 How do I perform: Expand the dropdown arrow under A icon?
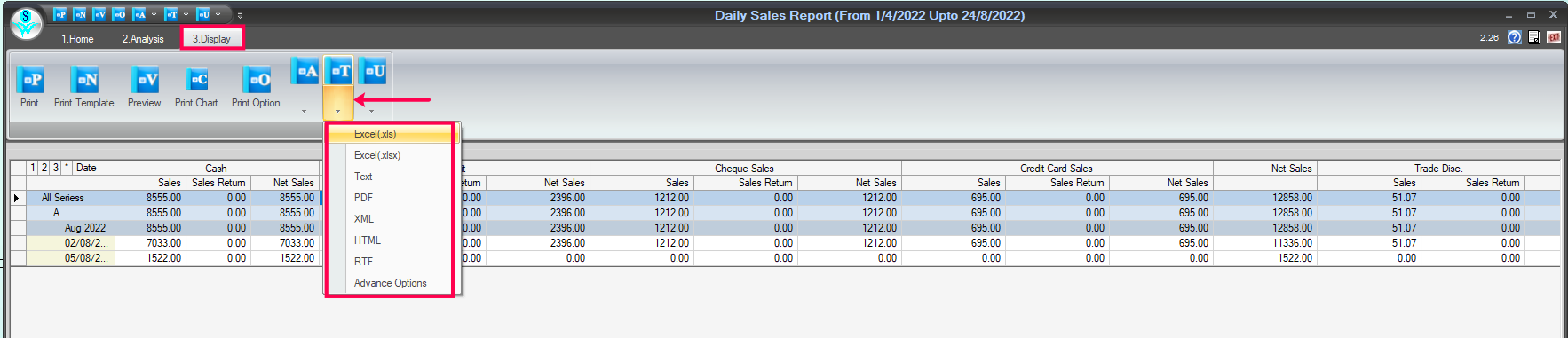tap(304, 112)
